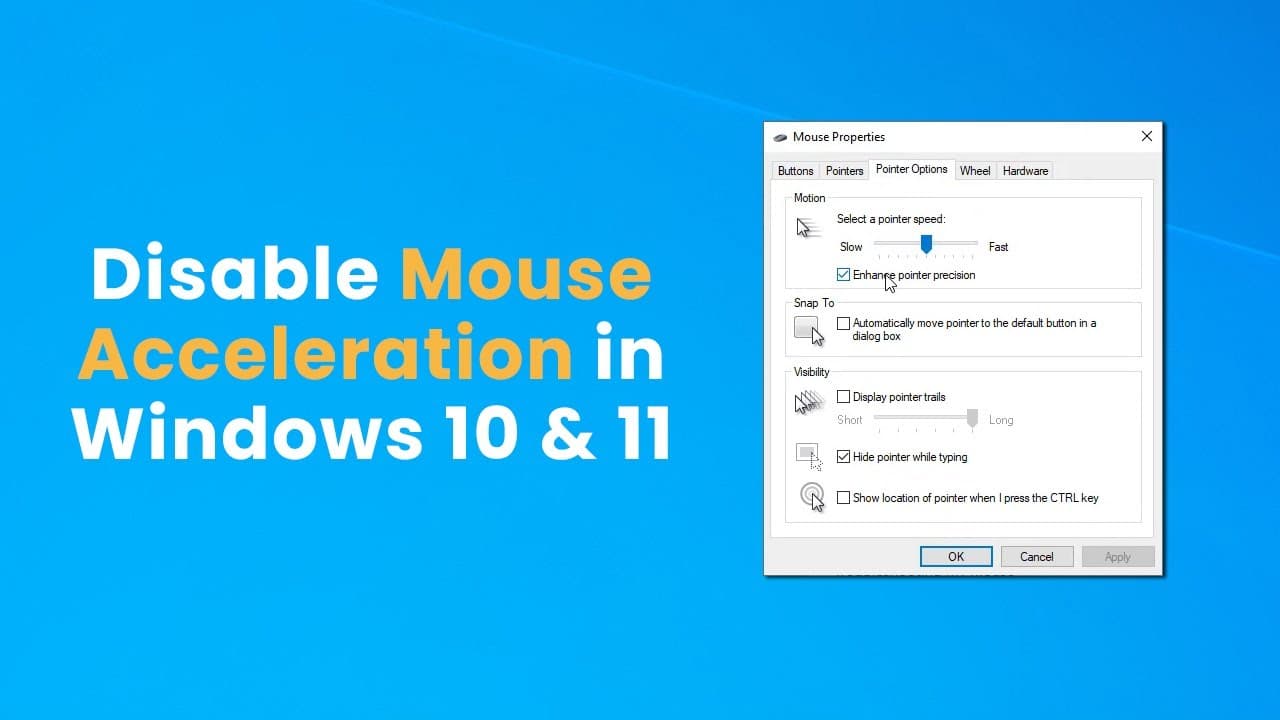The image size is (1280, 720).
Task: Click the 'Select a pointer speed:' label
Action: click(x=891, y=219)
